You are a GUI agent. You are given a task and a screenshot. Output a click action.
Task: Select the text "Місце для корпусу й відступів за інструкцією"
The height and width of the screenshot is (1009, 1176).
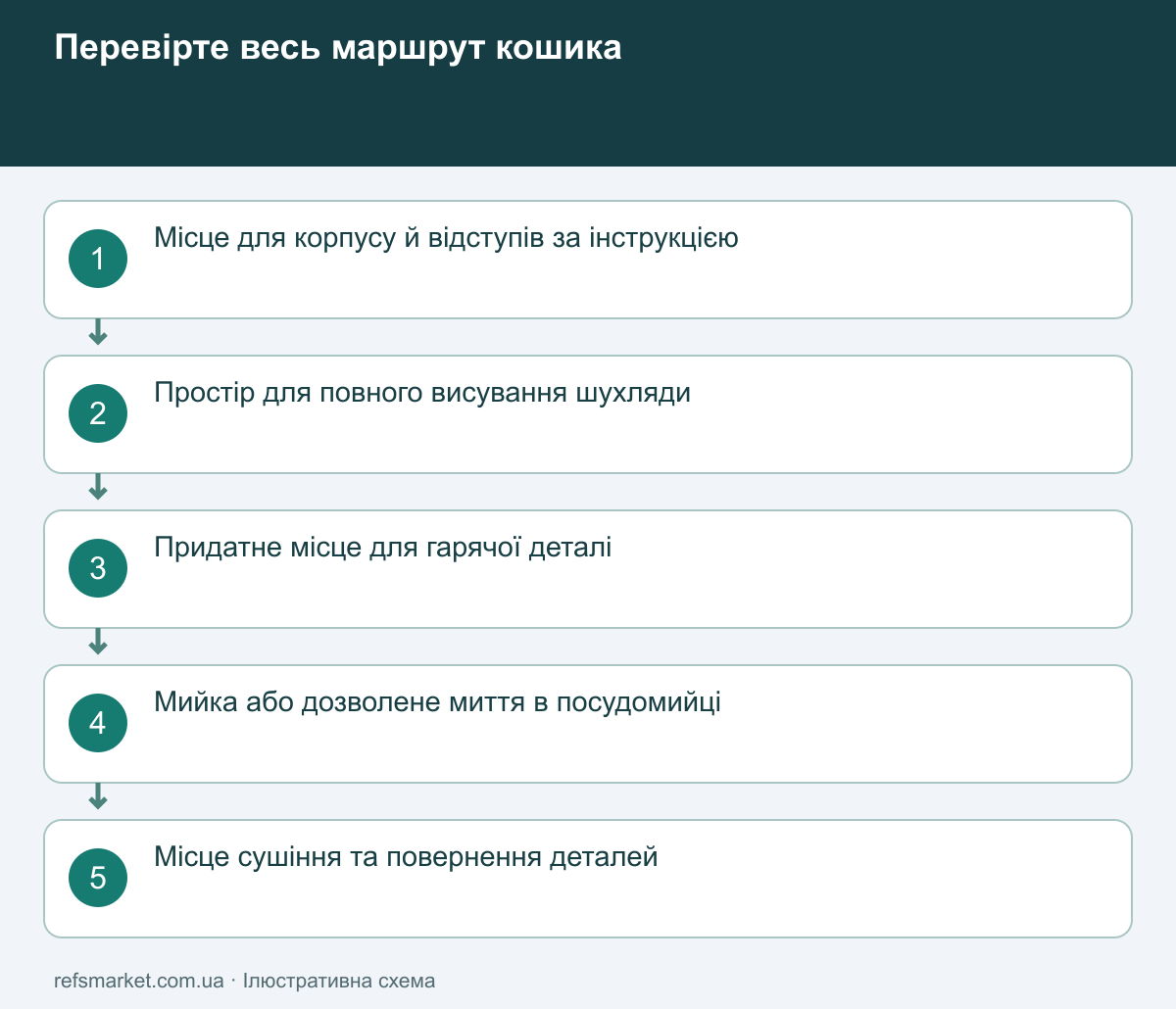tap(446, 238)
